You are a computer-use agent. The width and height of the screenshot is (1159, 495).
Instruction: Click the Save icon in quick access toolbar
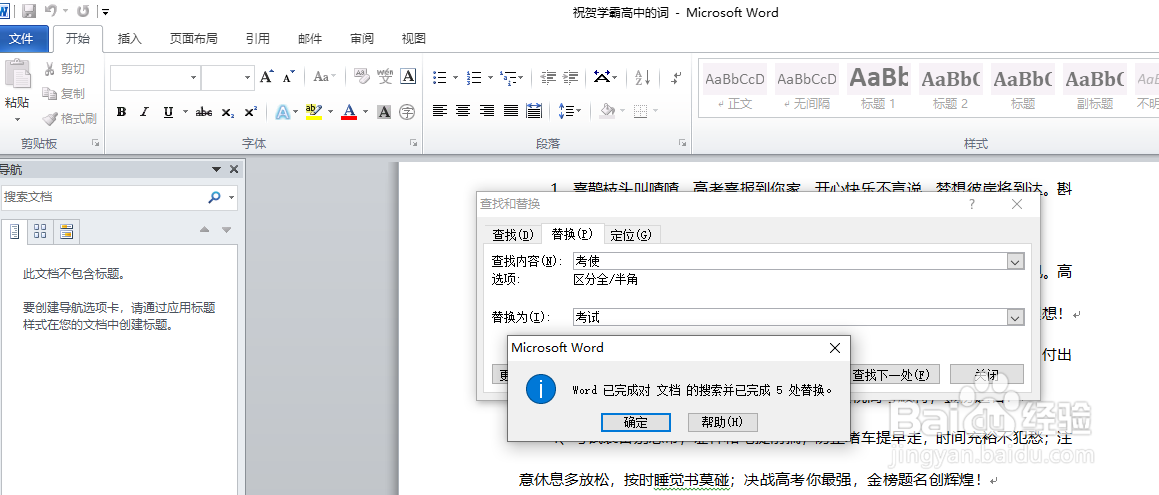[29, 11]
